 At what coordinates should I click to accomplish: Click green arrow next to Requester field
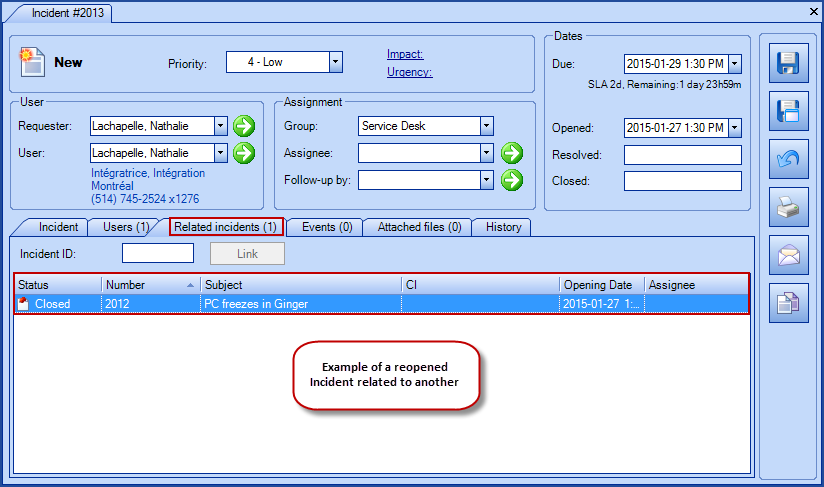click(x=244, y=126)
